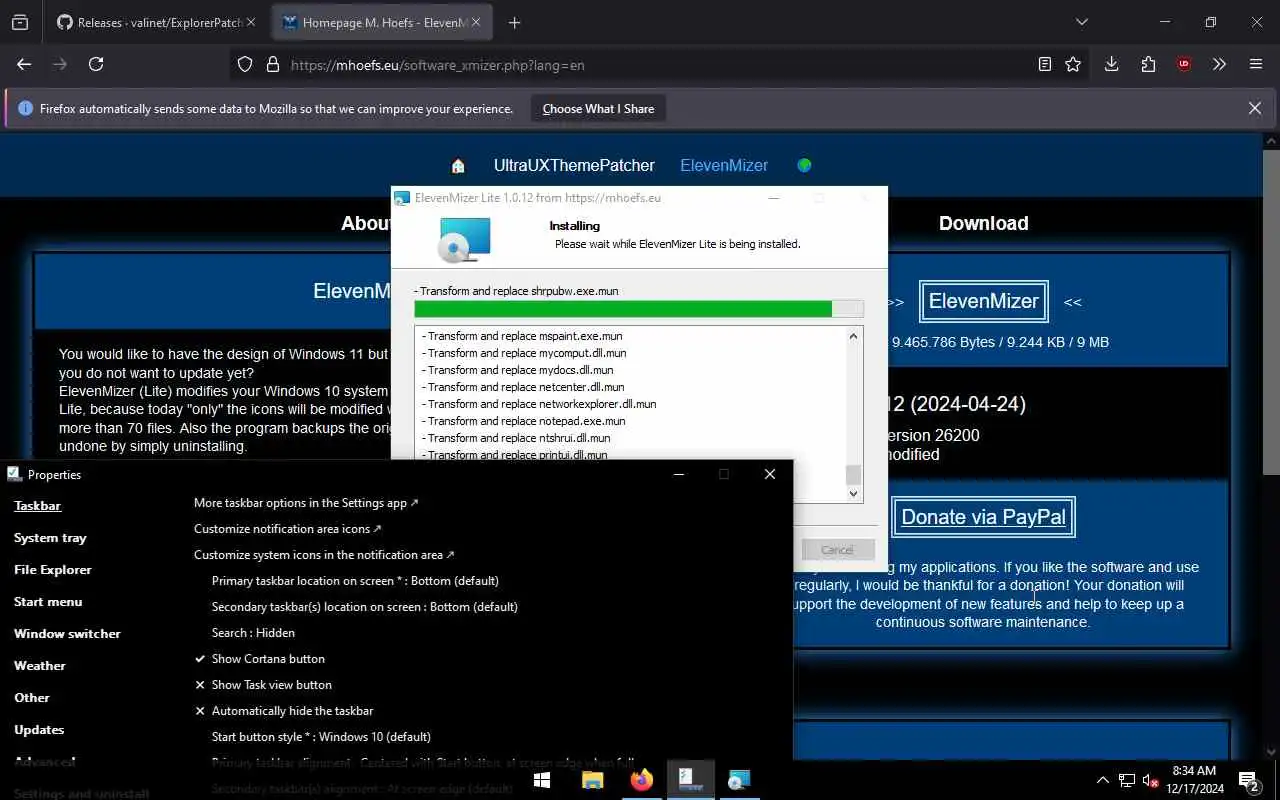Open UltraUXThemePatcher page in site navigation
This screenshot has height=800, width=1280.
(x=574, y=165)
